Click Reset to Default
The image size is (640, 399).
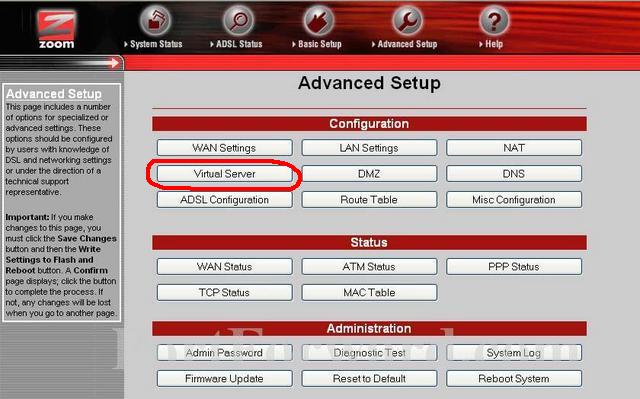[x=369, y=379]
